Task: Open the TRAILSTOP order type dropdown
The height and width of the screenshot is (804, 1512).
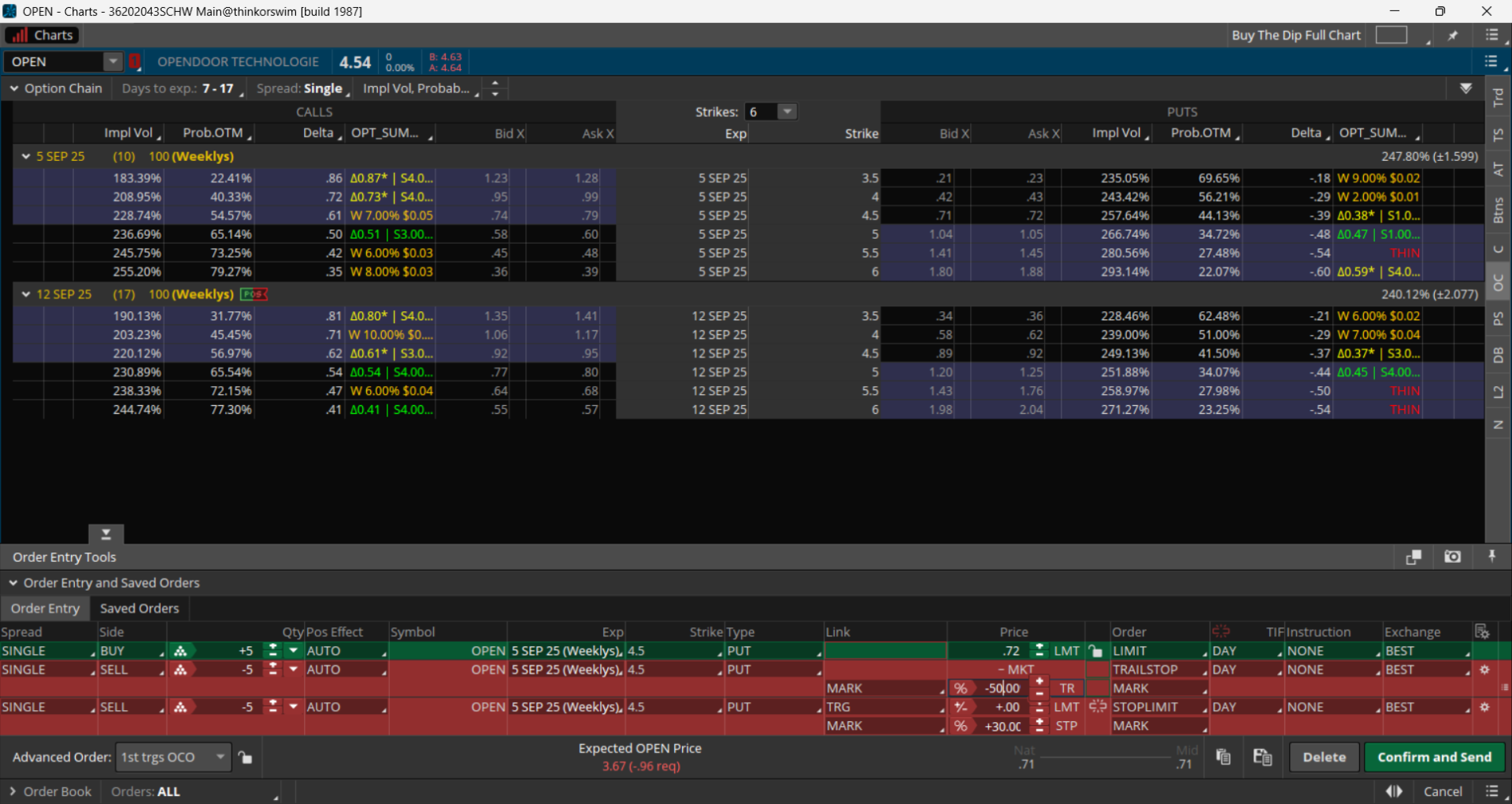Action: tap(1160, 669)
